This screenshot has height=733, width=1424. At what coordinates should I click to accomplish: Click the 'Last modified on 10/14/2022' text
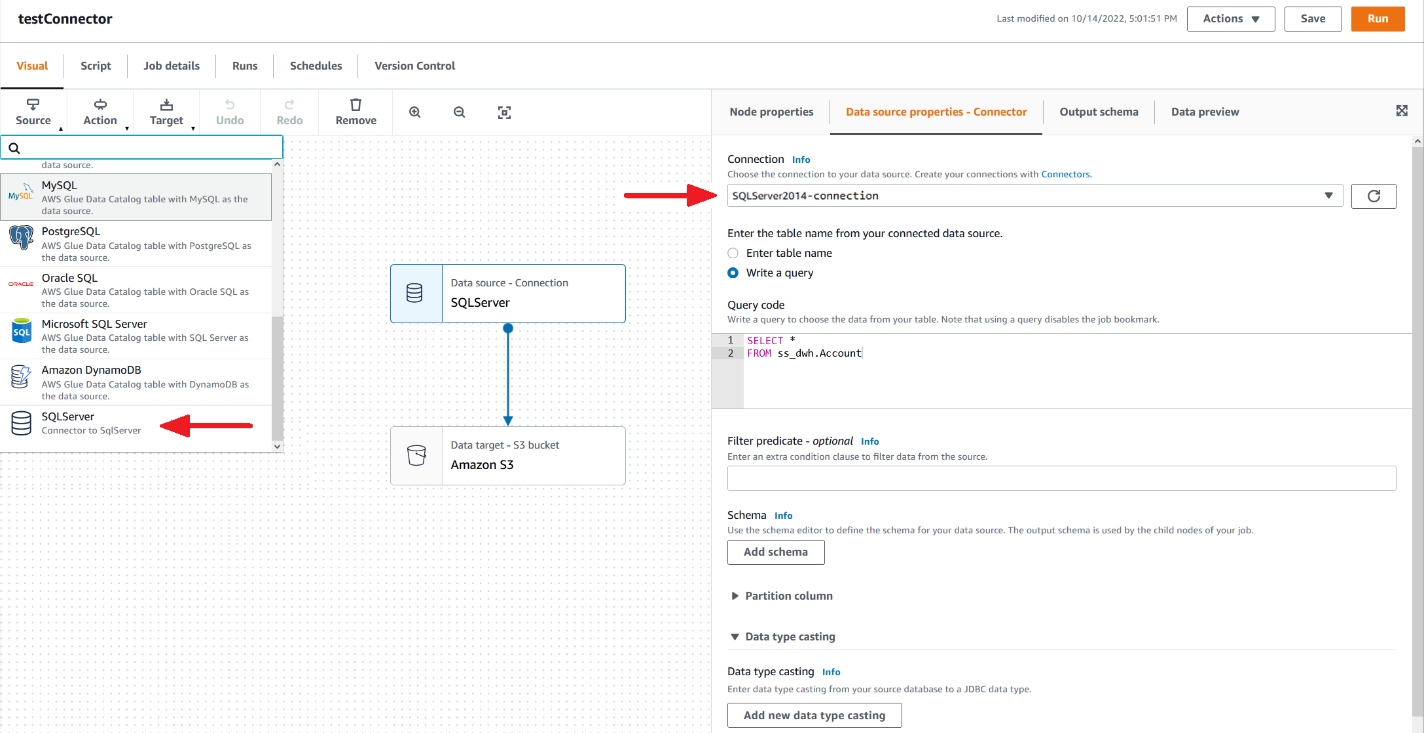click(1087, 19)
